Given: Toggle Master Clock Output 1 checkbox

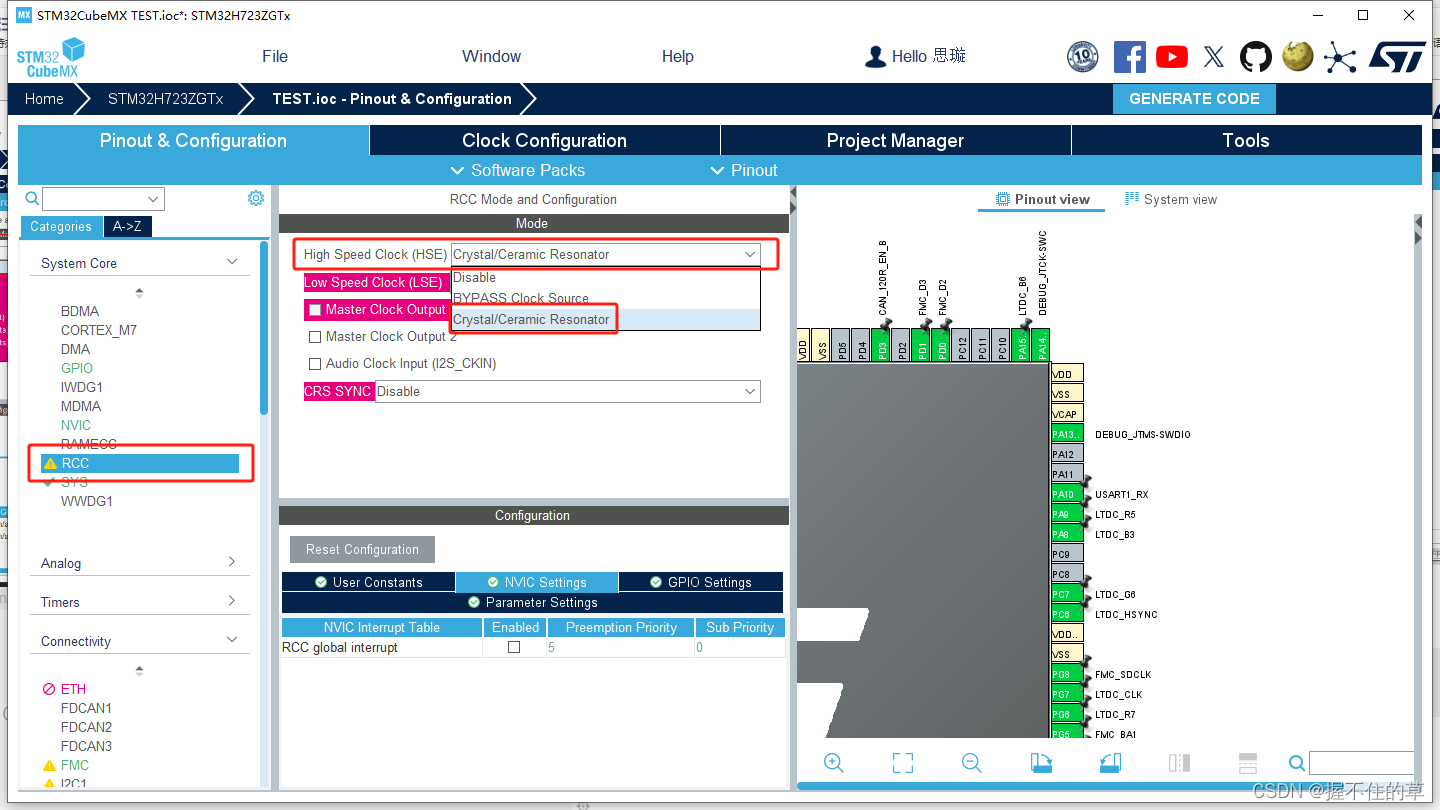Looking at the screenshot, I should (315, 310).
